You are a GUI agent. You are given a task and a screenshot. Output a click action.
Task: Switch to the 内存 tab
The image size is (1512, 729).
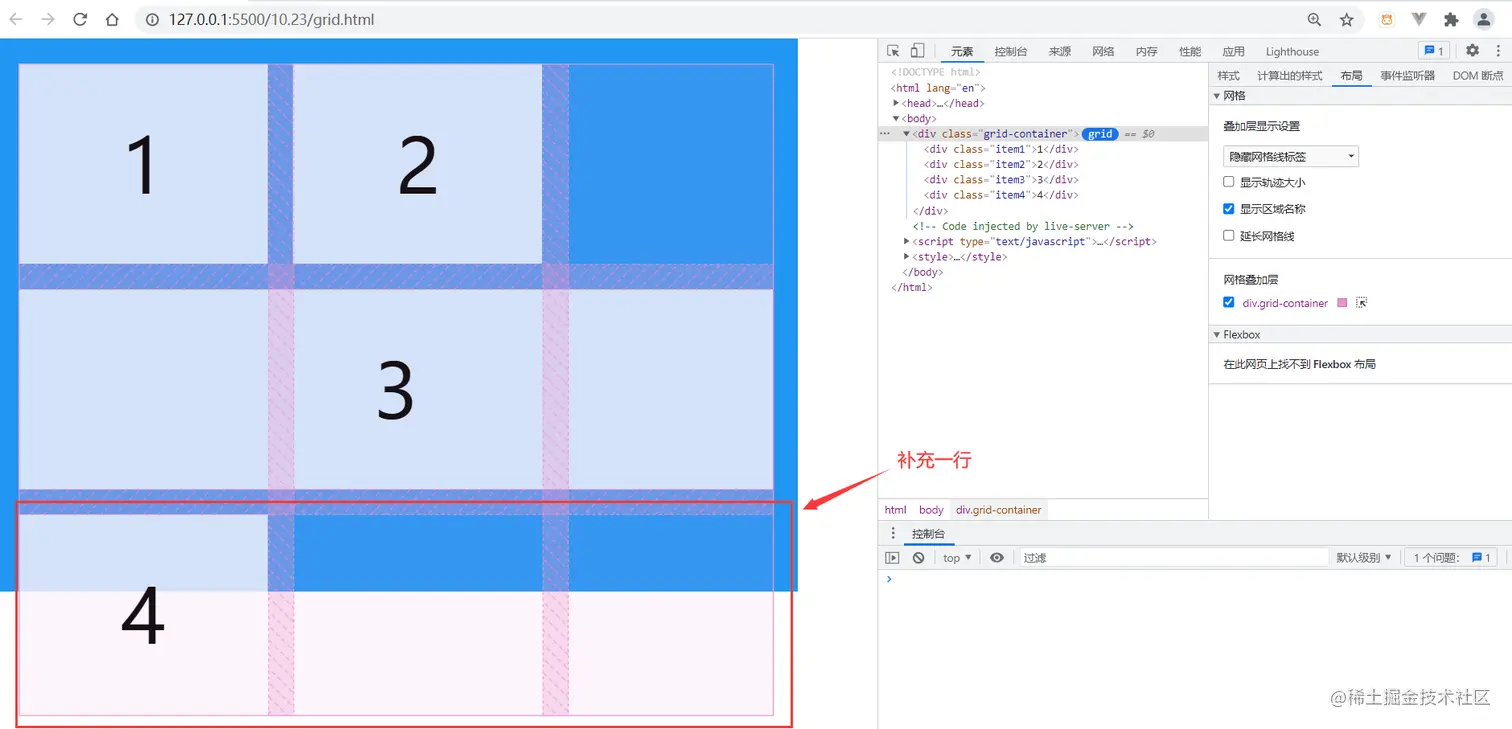(1147, 52)
